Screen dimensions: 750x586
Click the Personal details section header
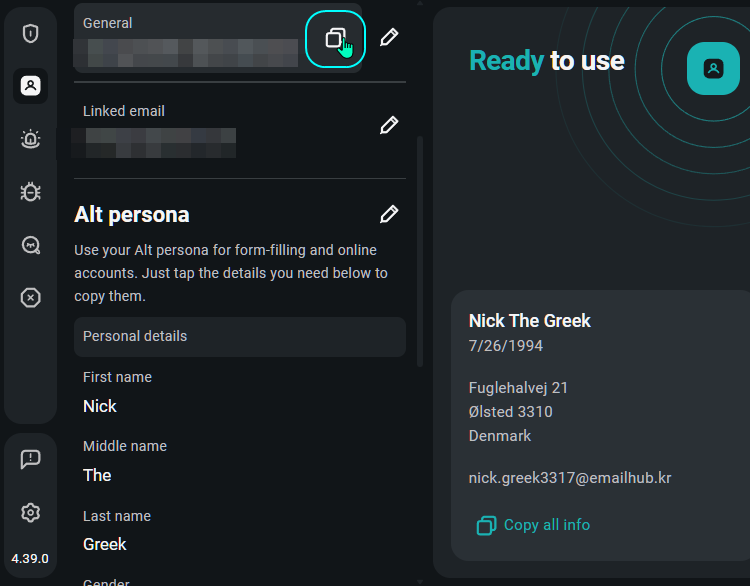point(239,337)
